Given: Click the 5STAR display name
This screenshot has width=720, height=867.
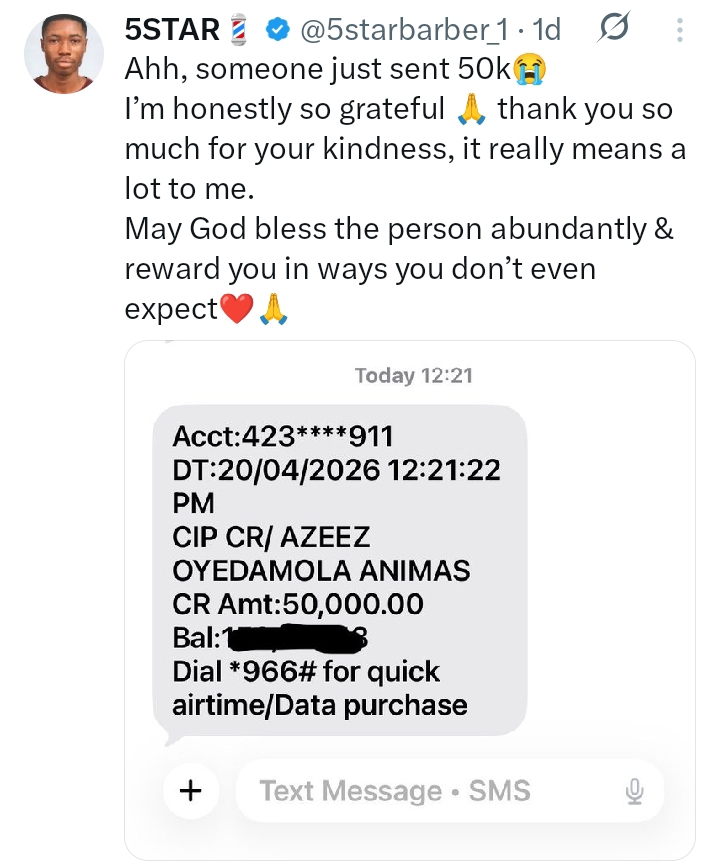Looking at the screenshot, I should [172, 31].
